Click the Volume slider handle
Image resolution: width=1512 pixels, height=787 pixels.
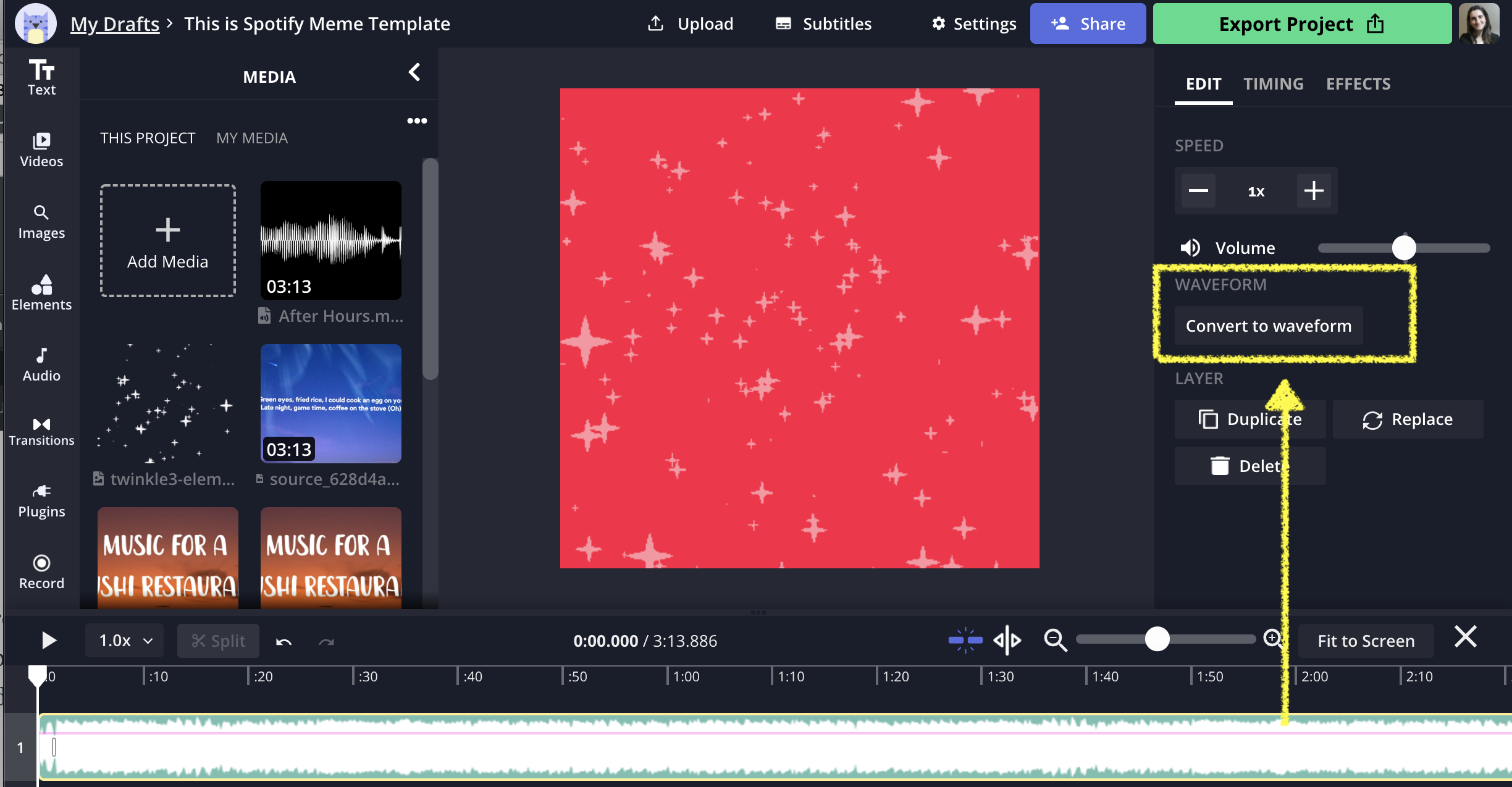click(x=1404, y=248)
